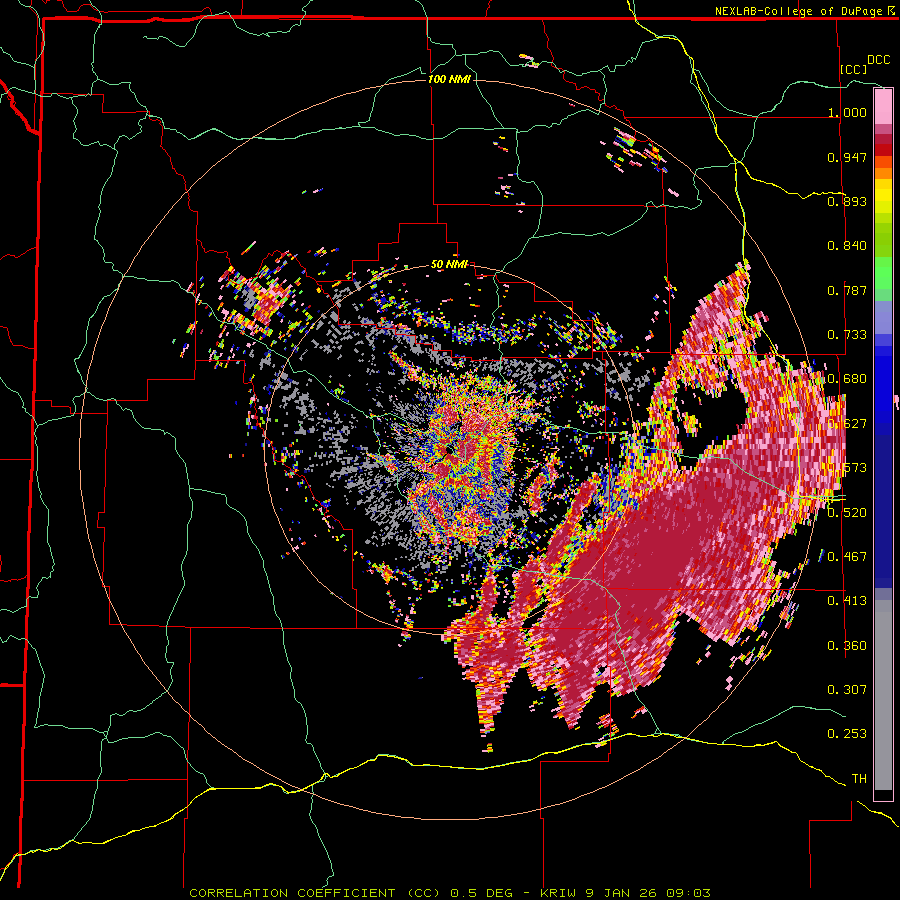Screen dimensions: 900x900
Task: Select the 0.360 scale value
Action: [847, 646]
